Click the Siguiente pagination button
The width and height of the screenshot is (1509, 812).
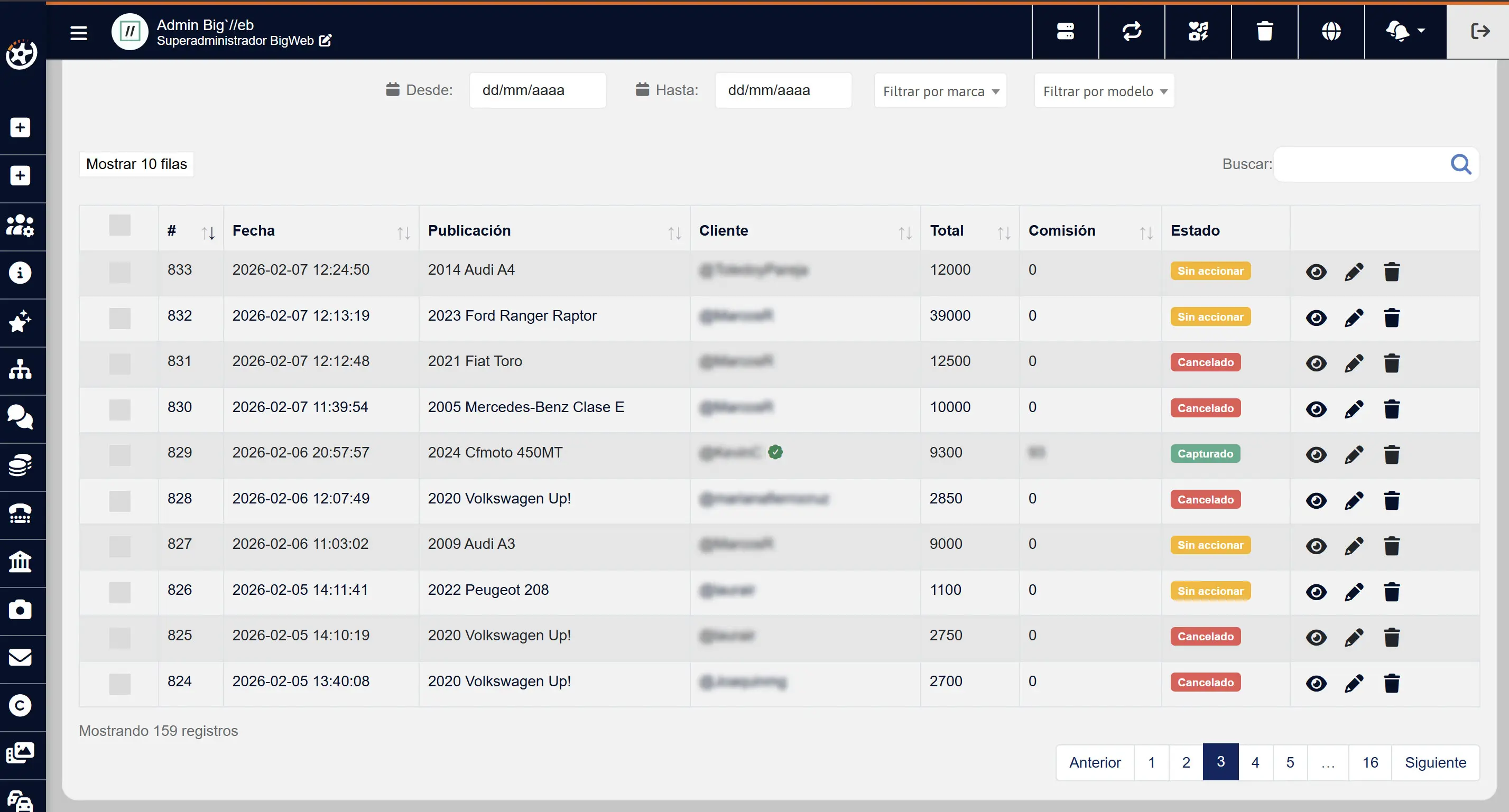pos(1434,762)
